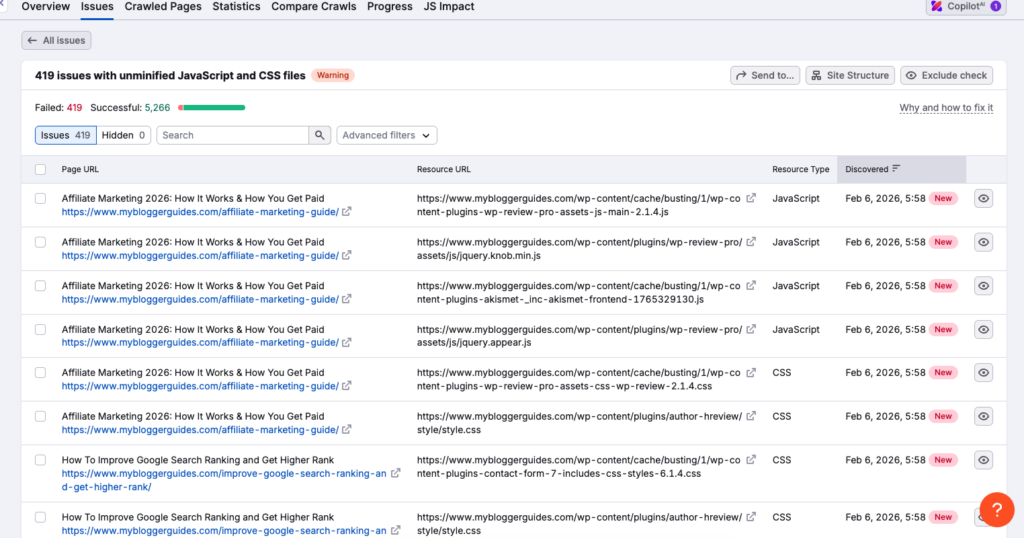Click the Failed/Successful progress bar

click(x=212, y=108)
